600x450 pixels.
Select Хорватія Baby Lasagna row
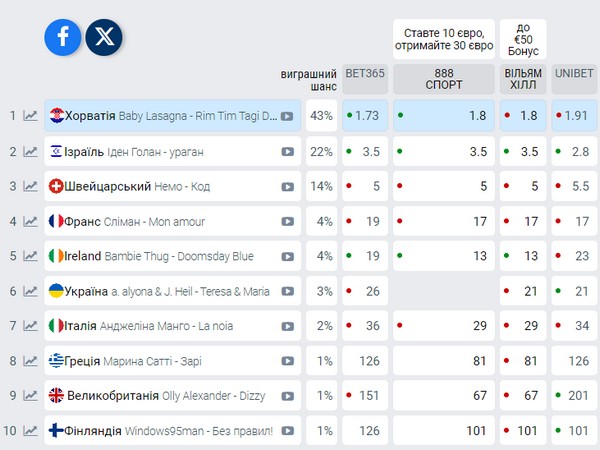pos(173,116)
